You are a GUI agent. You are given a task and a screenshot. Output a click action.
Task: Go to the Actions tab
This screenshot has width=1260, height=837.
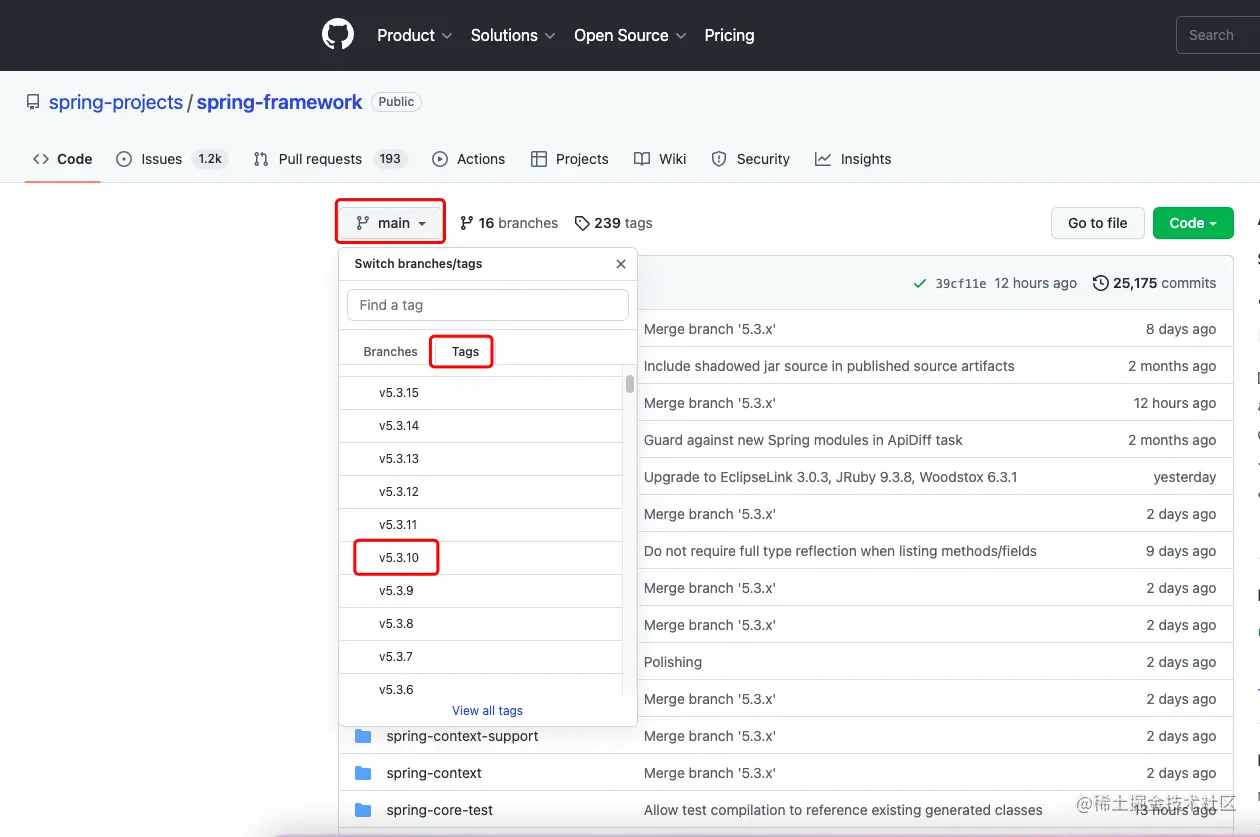coord(468,159)
